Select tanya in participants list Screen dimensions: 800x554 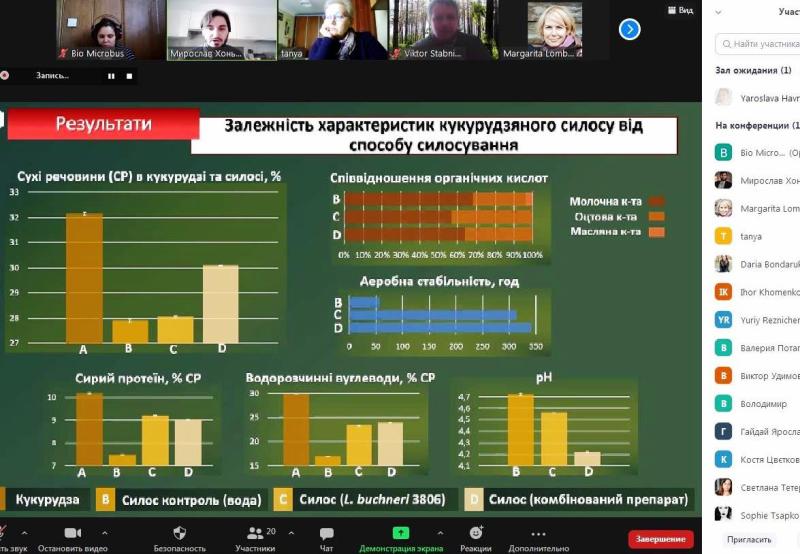tap(757, 236)
